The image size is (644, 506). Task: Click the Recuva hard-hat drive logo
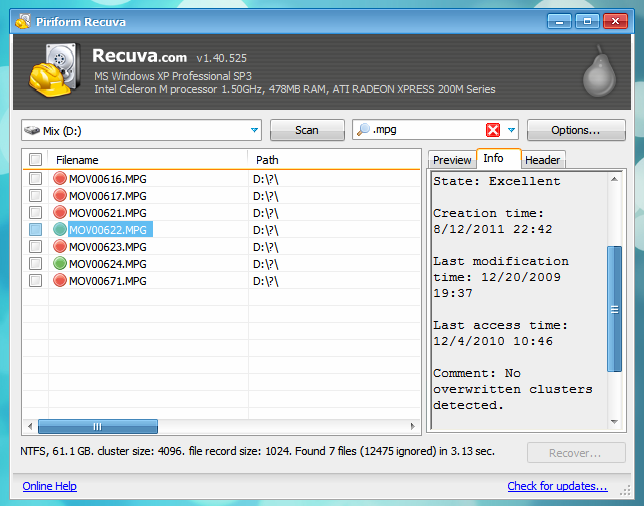click(55, 70)
